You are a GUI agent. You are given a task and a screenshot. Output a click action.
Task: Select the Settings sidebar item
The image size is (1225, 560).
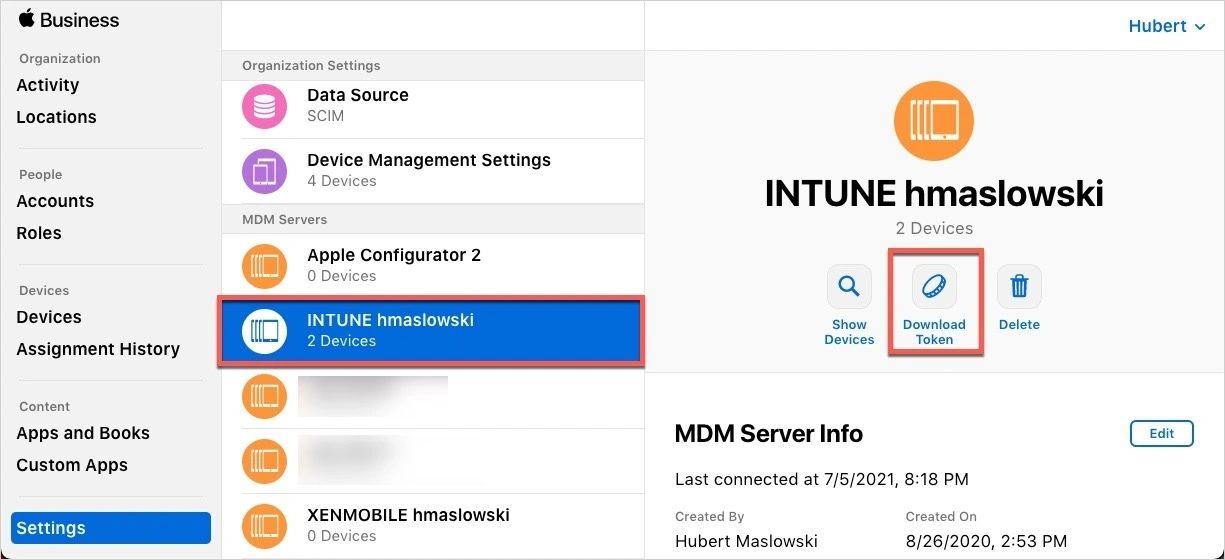(x=111, y=528)
